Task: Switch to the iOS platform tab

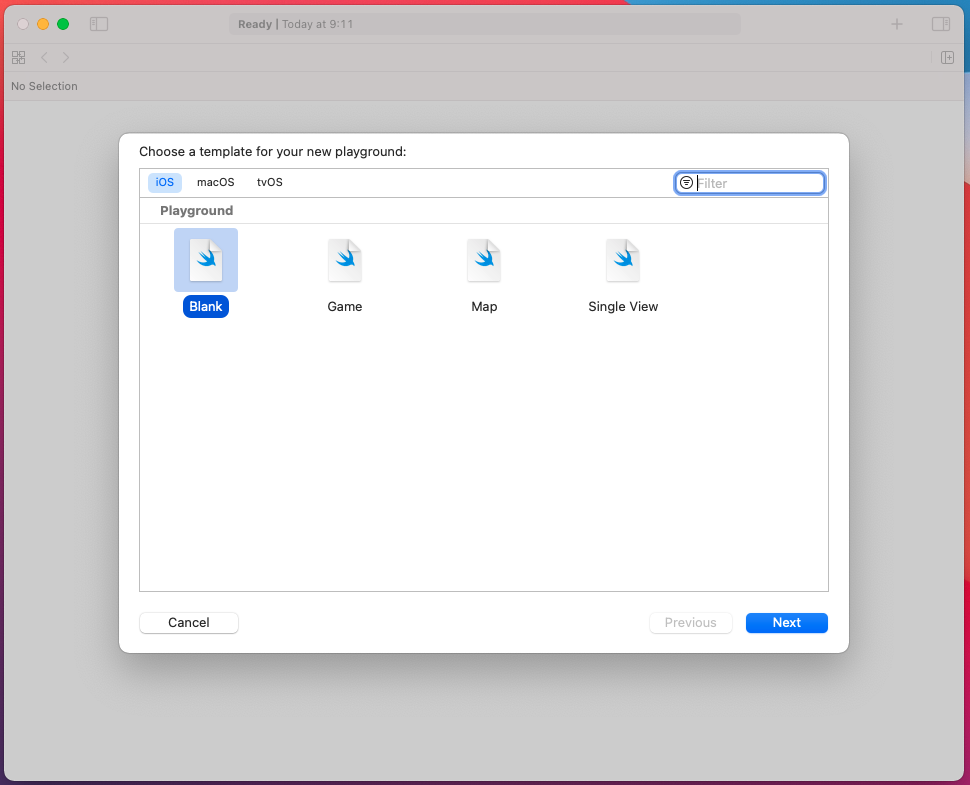Action: click(x=165, y=182)
